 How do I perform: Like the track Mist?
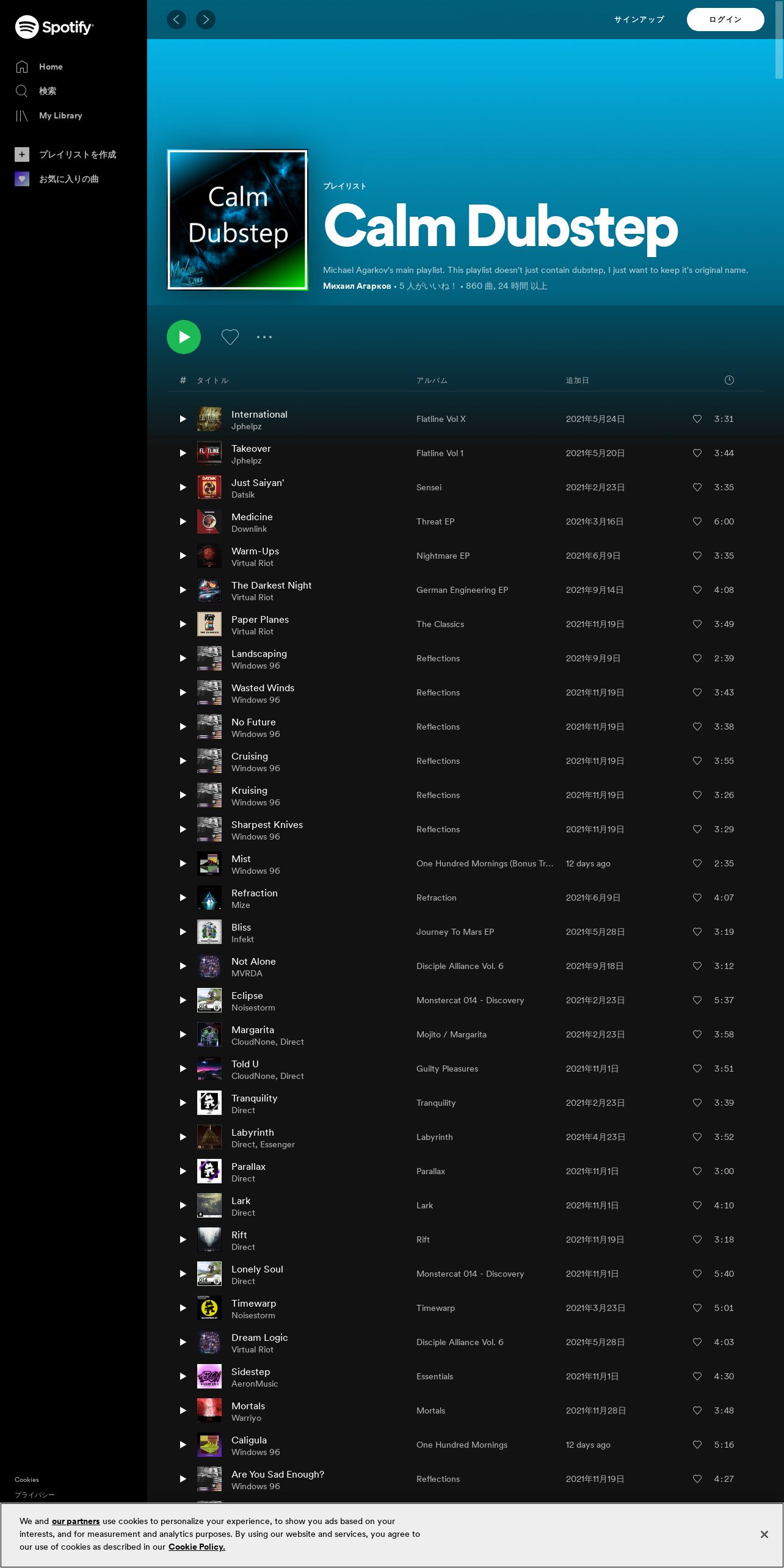tap(697, 863)
